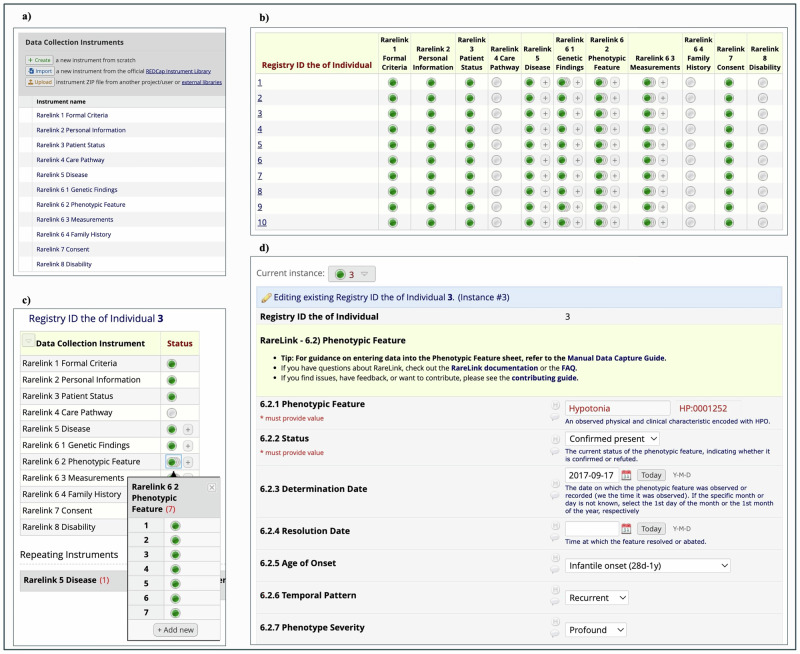Viewport: 800px width, 654px height.
Task: Open contributing guide link
Action: coord(544,379)
